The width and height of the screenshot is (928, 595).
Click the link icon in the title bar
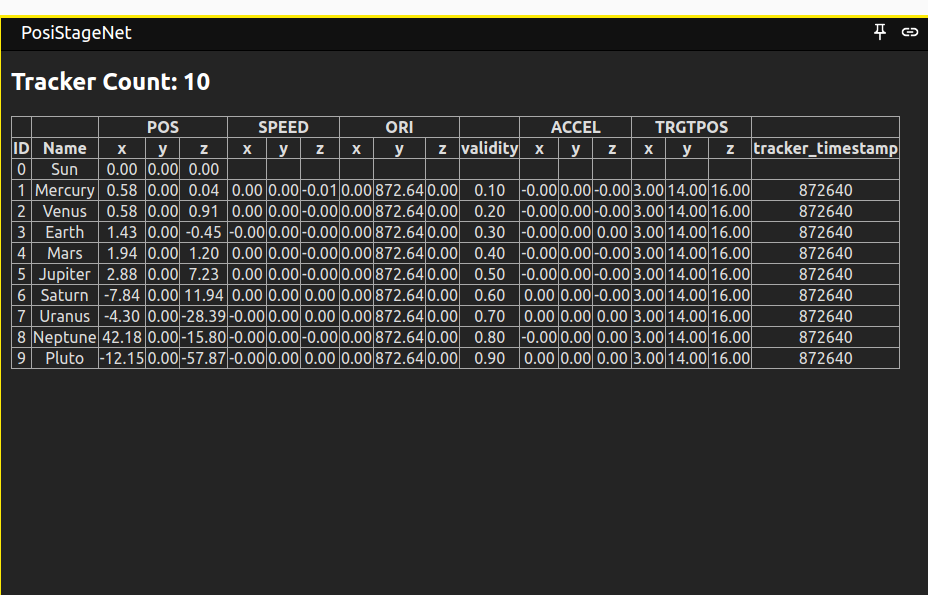click(909, 32)
